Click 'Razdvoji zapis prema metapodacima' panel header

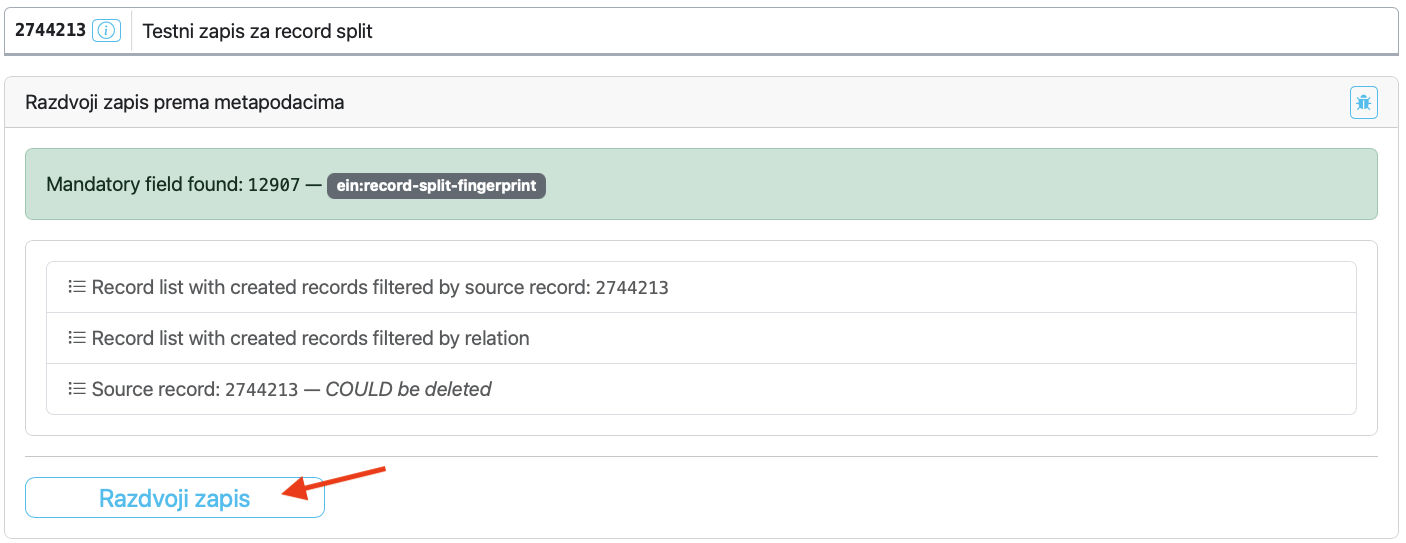point(185,102)
